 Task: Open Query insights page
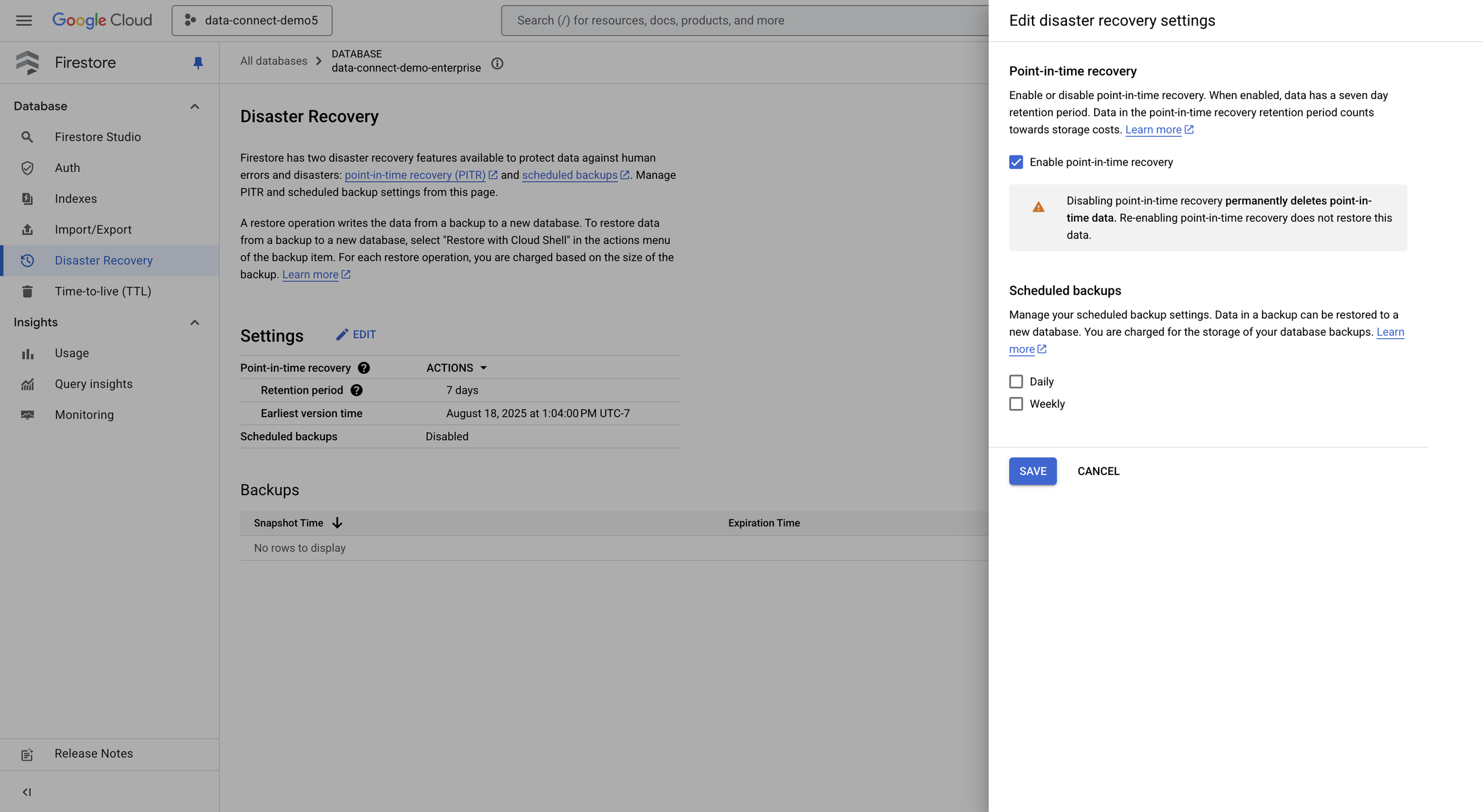[x=94, y=384]
